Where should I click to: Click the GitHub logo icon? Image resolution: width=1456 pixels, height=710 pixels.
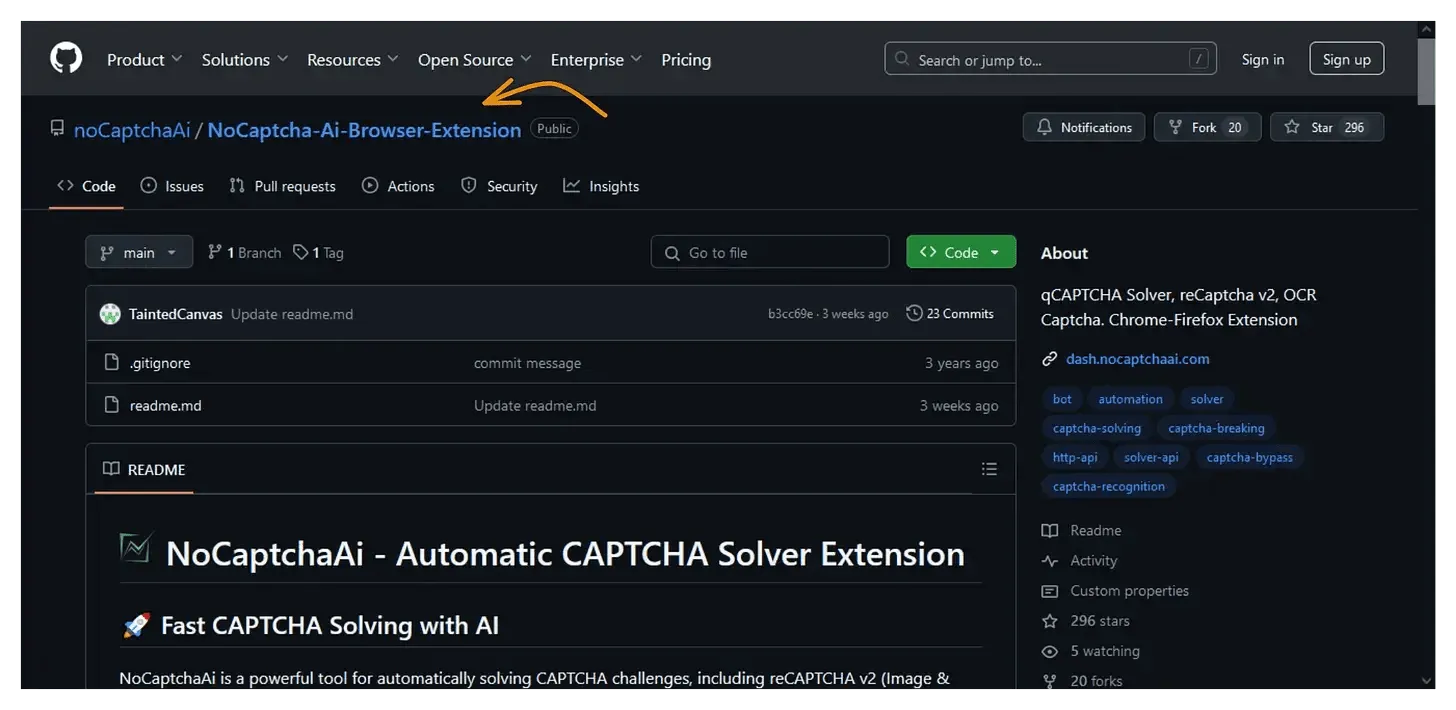coord(66,59)
